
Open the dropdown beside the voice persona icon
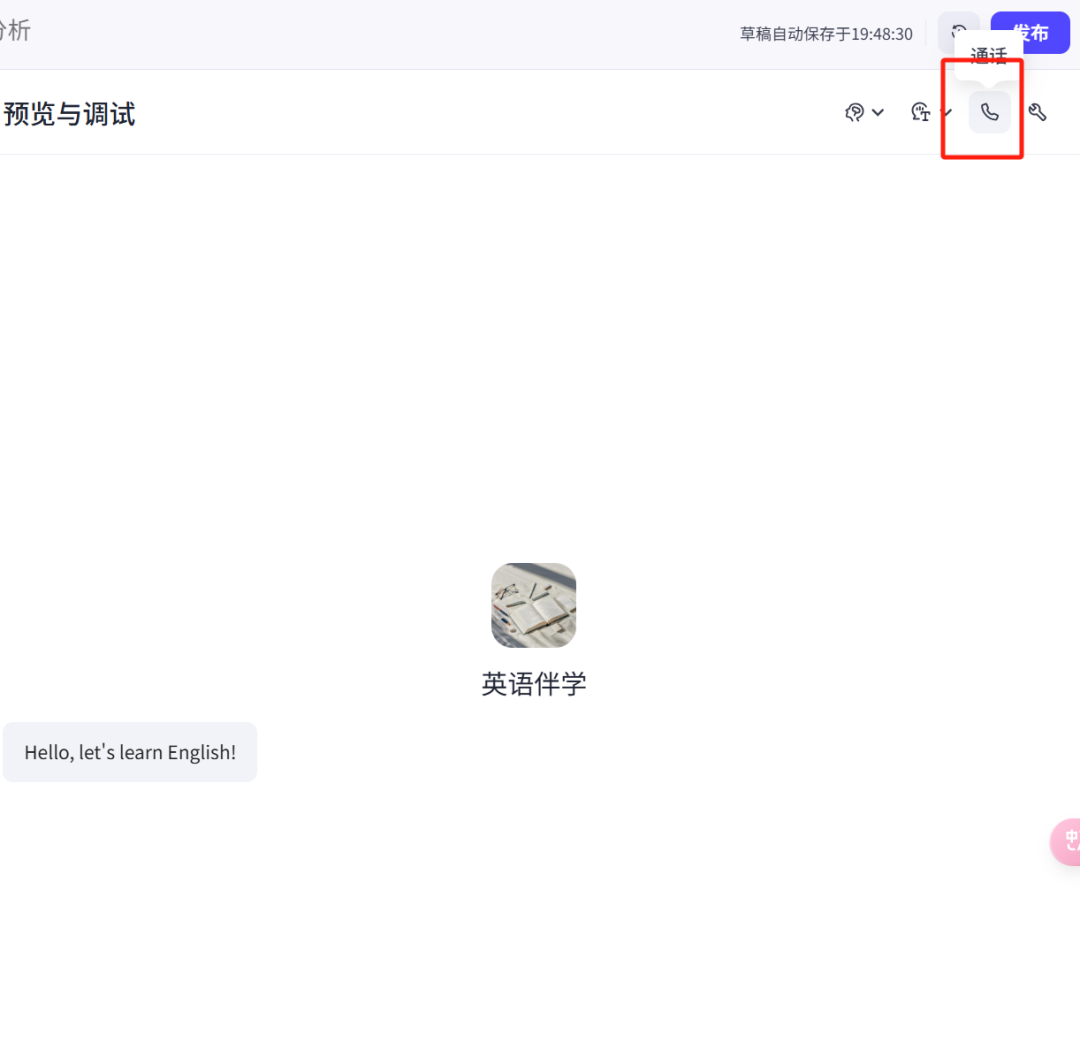tap(878, 112)
